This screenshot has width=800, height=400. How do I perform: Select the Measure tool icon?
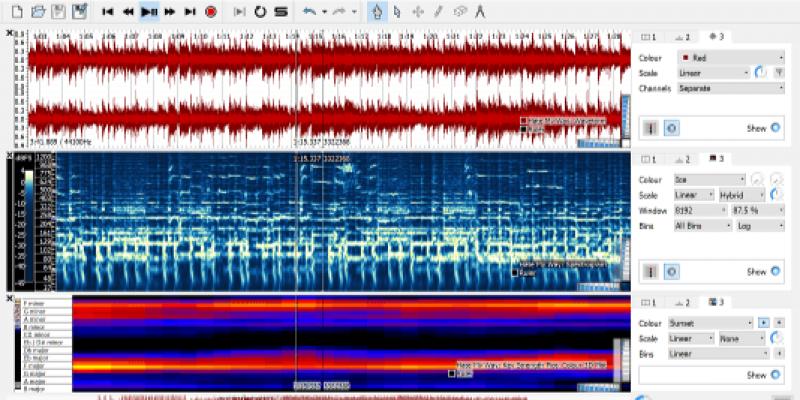click(478, 12)
